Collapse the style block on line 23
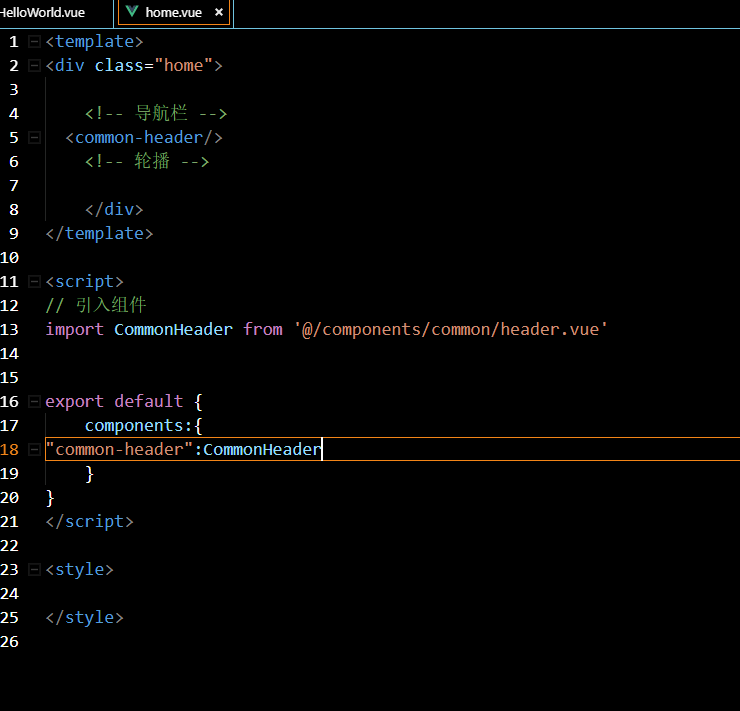 (x=34, y=569)
